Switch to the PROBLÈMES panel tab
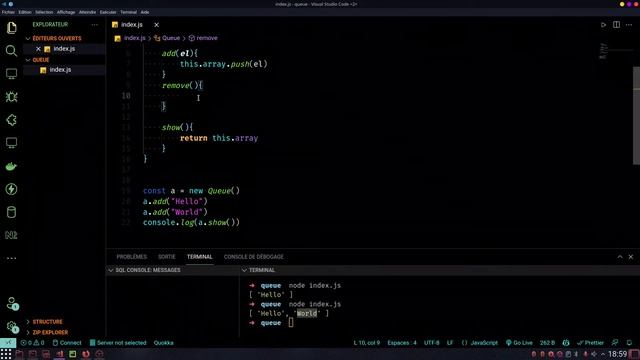Viewport: 640px width, 360px height. point(131,257)
